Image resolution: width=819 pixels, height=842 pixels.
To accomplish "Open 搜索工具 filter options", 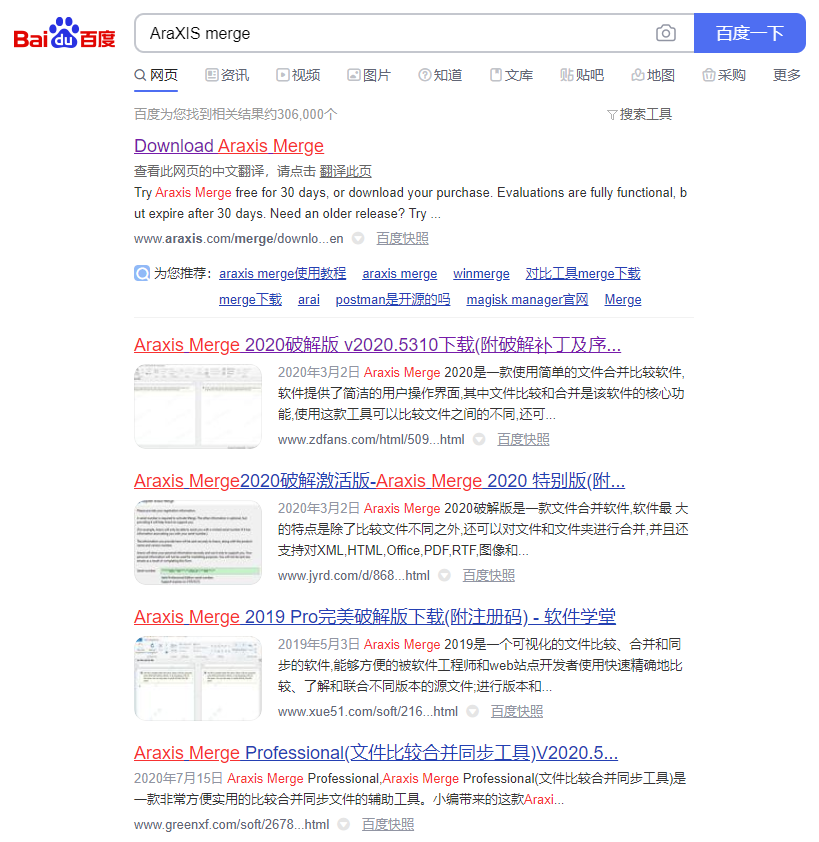I will [639, 114].
